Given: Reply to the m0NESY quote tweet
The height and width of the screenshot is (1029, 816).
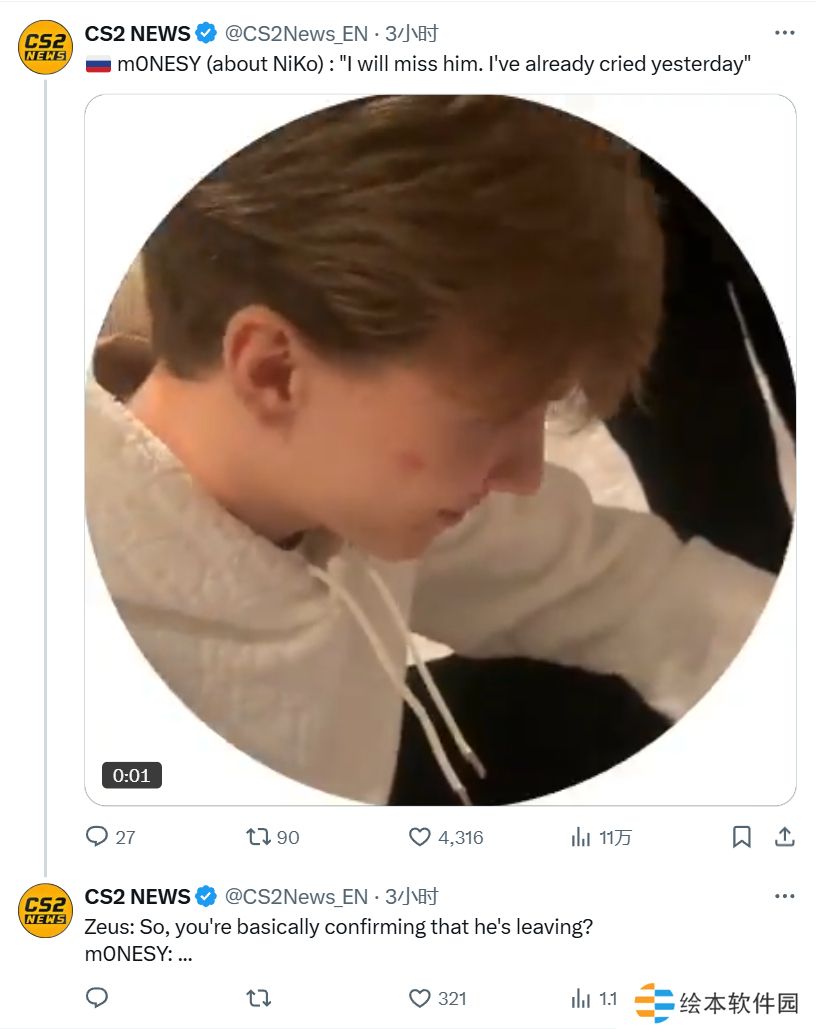Looking at the screenshot, I should pyautogui.click(x=97, y=836).
